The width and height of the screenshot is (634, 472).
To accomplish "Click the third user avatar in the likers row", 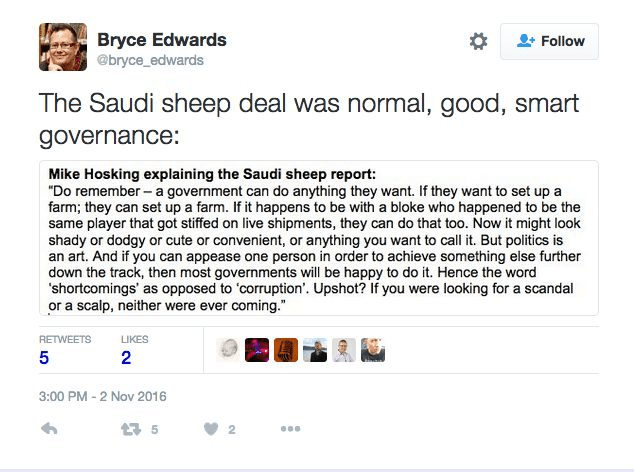I will (286, 350).
